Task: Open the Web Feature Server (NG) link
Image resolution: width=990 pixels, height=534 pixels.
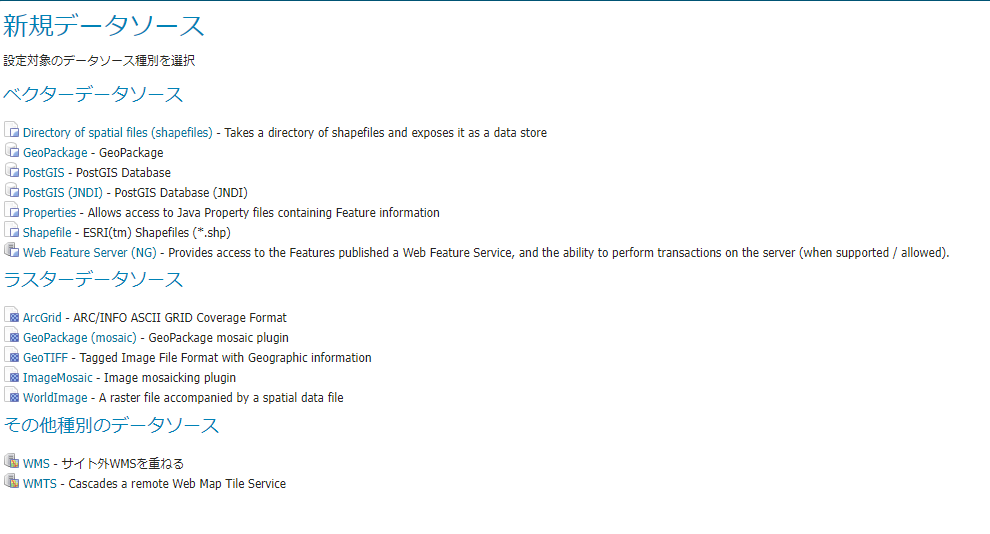Action: pos(90,253)
